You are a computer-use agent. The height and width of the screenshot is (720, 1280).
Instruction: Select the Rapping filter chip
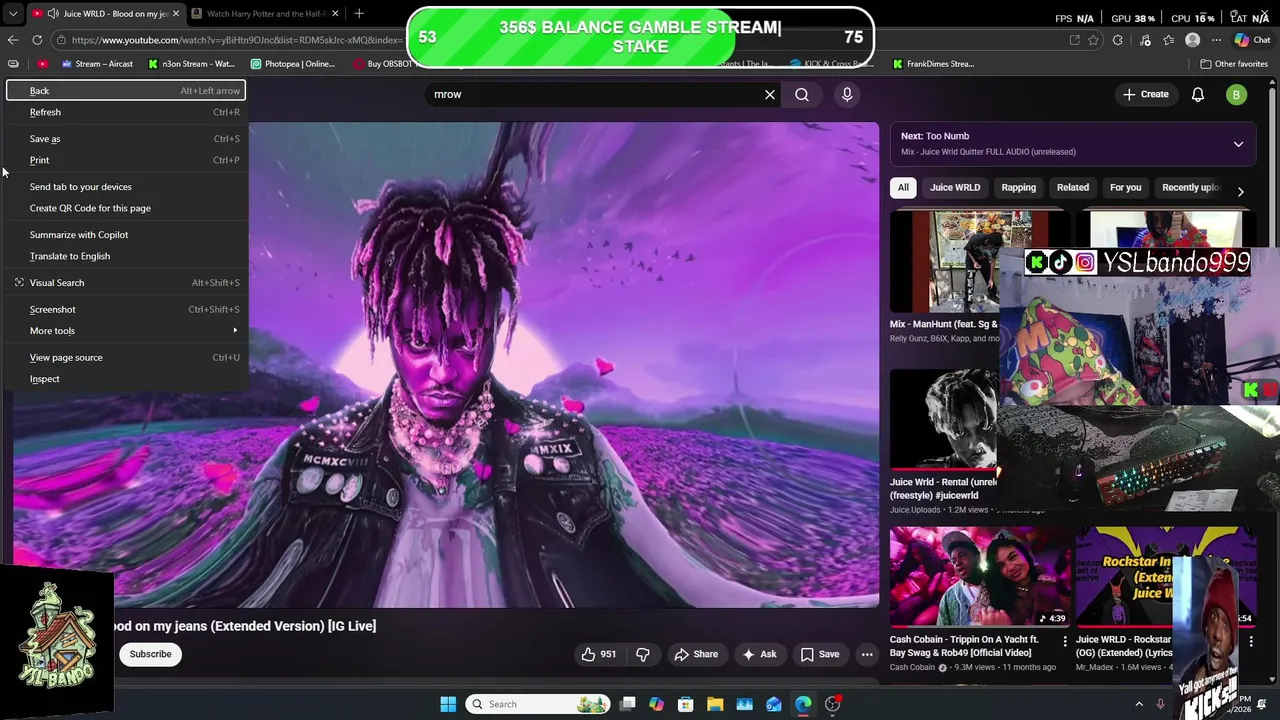click(x=1019, y=187)
